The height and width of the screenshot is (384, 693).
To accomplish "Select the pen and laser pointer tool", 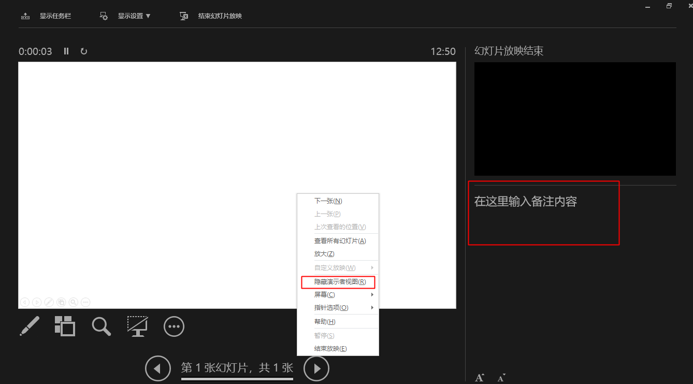I will click(30, 327).
